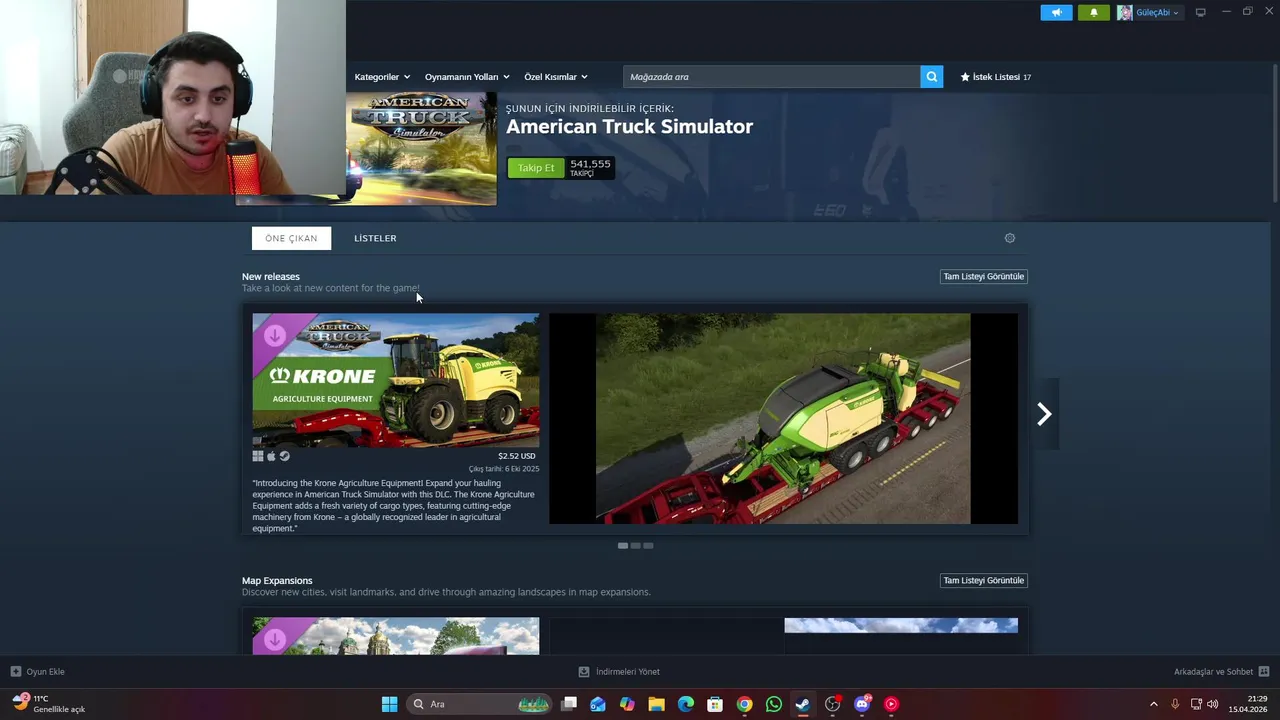
Task: Open the page settings gear icon
Action: click(1010, 238)
